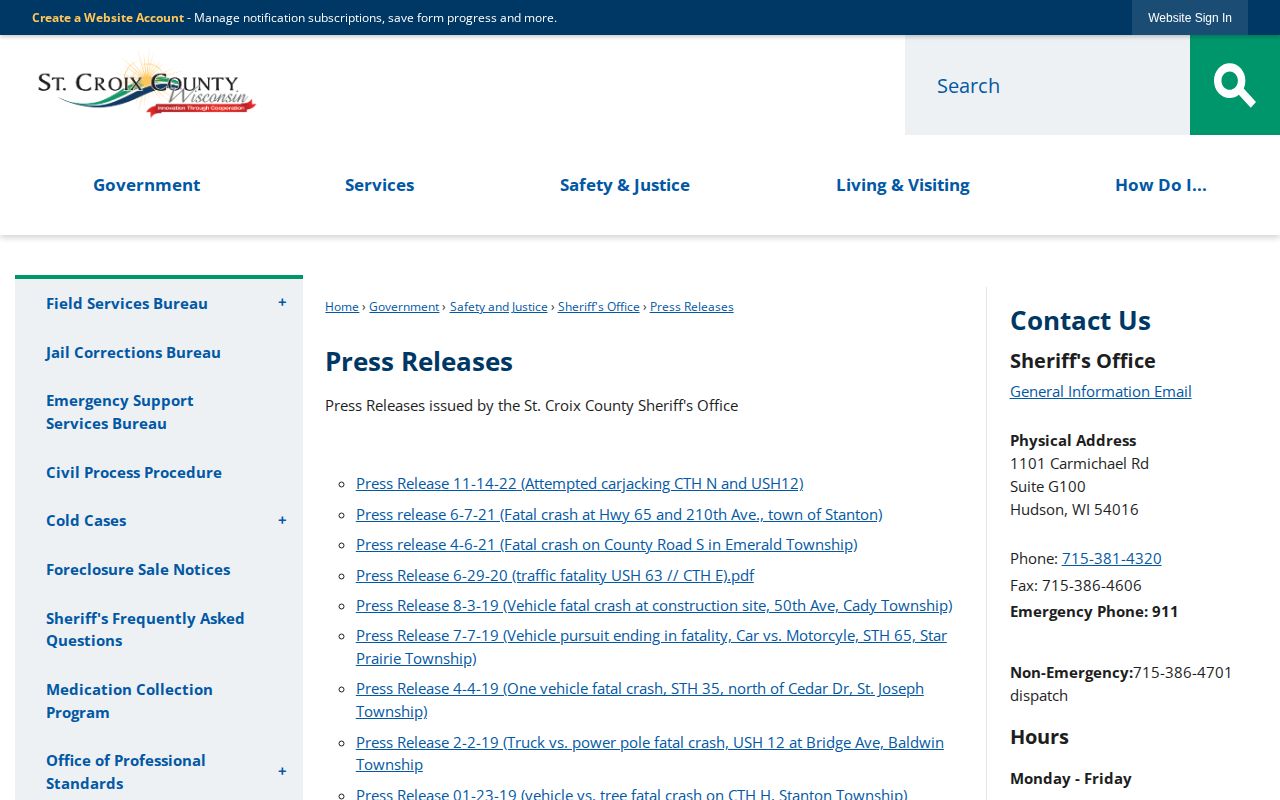The image size is (1280, 800).
Task: Open Emergency Support Services Bureau link
Action: (x=120, y=412)
